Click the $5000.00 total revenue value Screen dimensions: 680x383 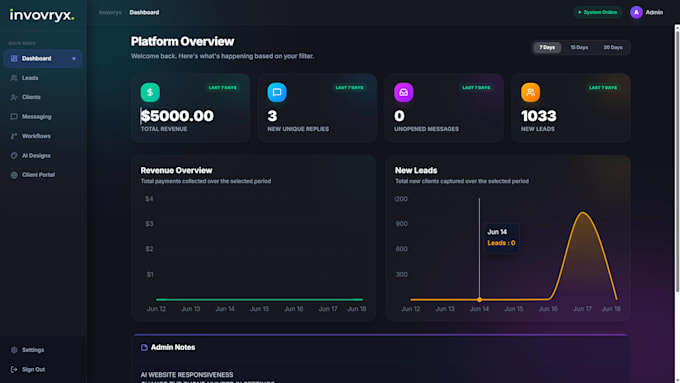[177, 116]
